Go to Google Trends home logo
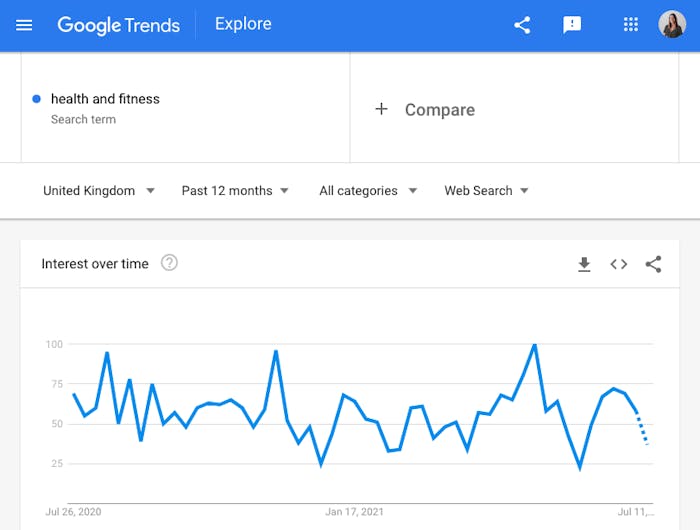 coord(118,25)
